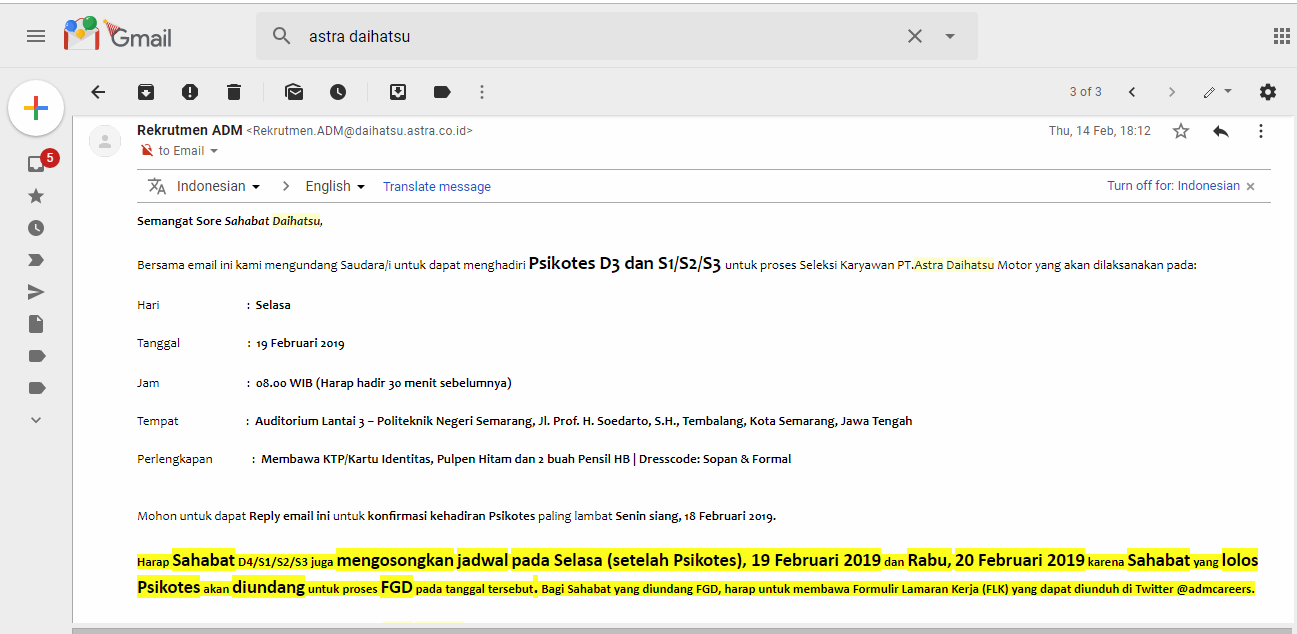The height and width of the screenshot is (634, 1297).
Task: Go to the newer conversation
Action: [1132, 92]
